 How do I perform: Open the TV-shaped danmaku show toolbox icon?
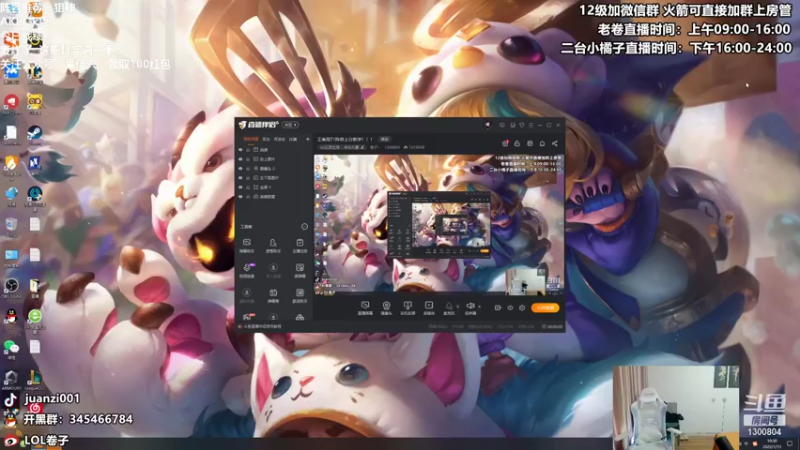coord(273,295)
